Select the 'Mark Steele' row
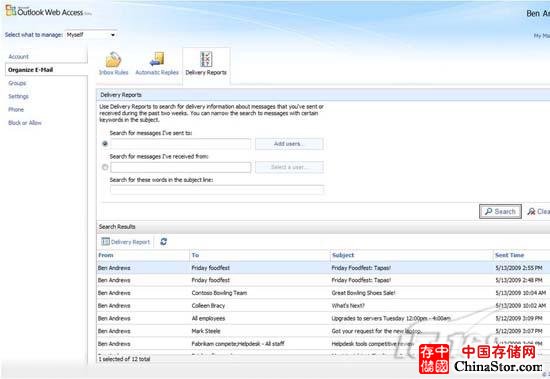Image resolution: width=550 pixels, height=379 pixels. point(323,331)
